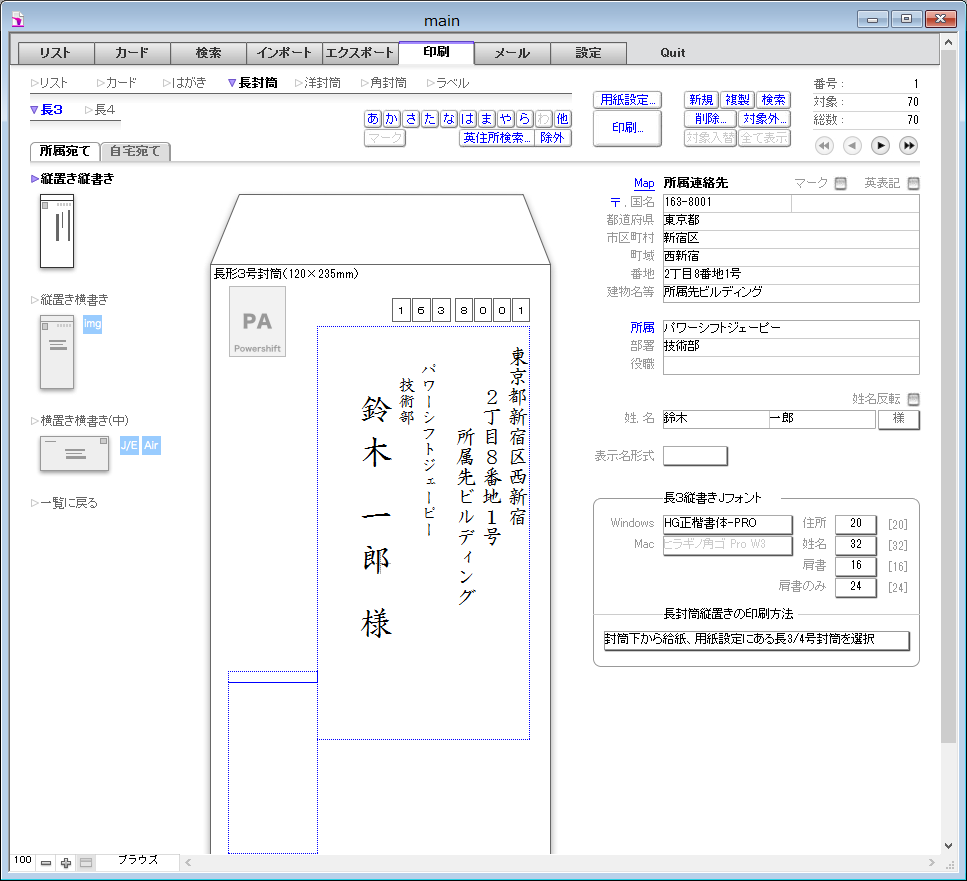Click the zoom out minus icon
This screenshot has height=881, width=967.
[46, 862]
